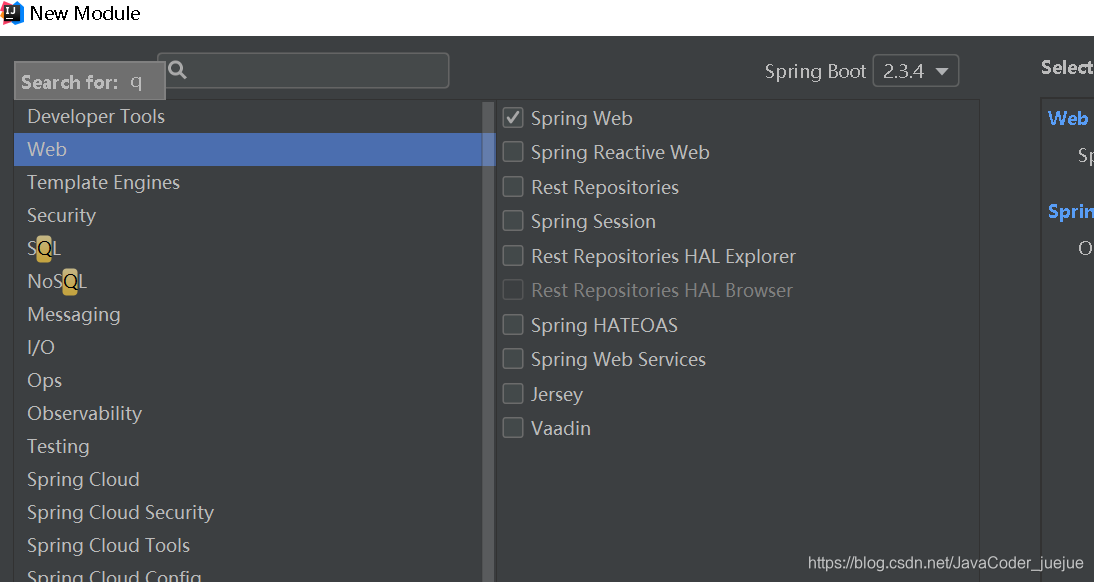This screenshot has height=582, width=1094.
Task: Check the Rest Repositories checkbox
Action: 513,186
